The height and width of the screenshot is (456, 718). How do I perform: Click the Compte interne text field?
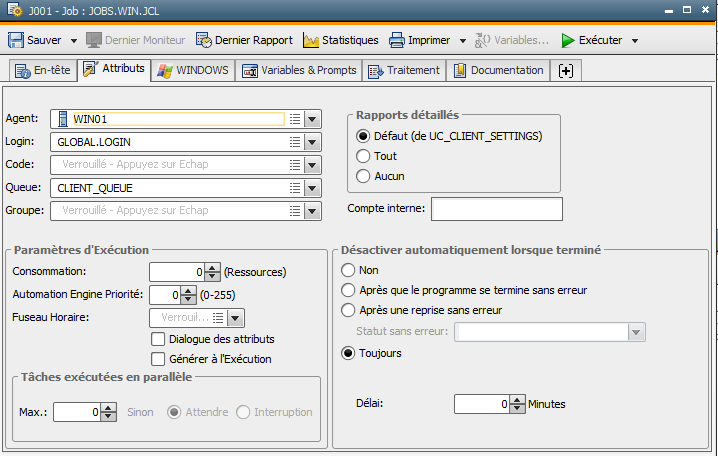(497, 209)
